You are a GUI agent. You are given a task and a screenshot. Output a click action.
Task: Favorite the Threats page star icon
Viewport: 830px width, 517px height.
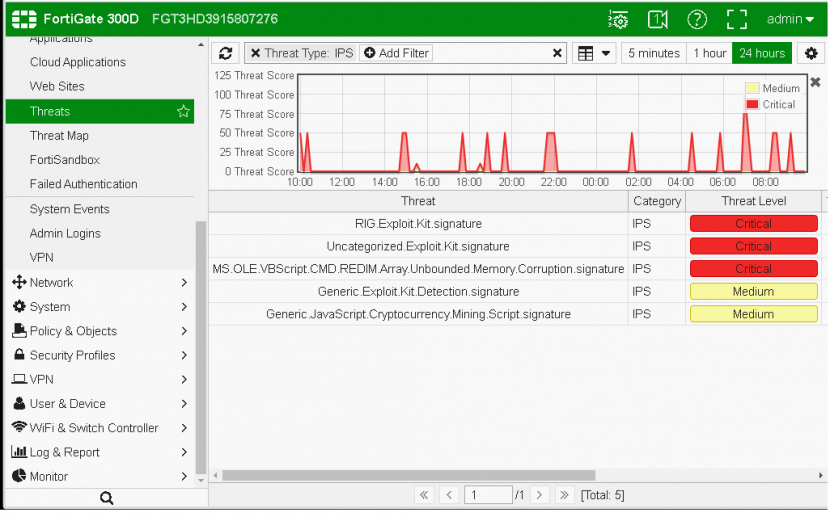tap(183, 111)
